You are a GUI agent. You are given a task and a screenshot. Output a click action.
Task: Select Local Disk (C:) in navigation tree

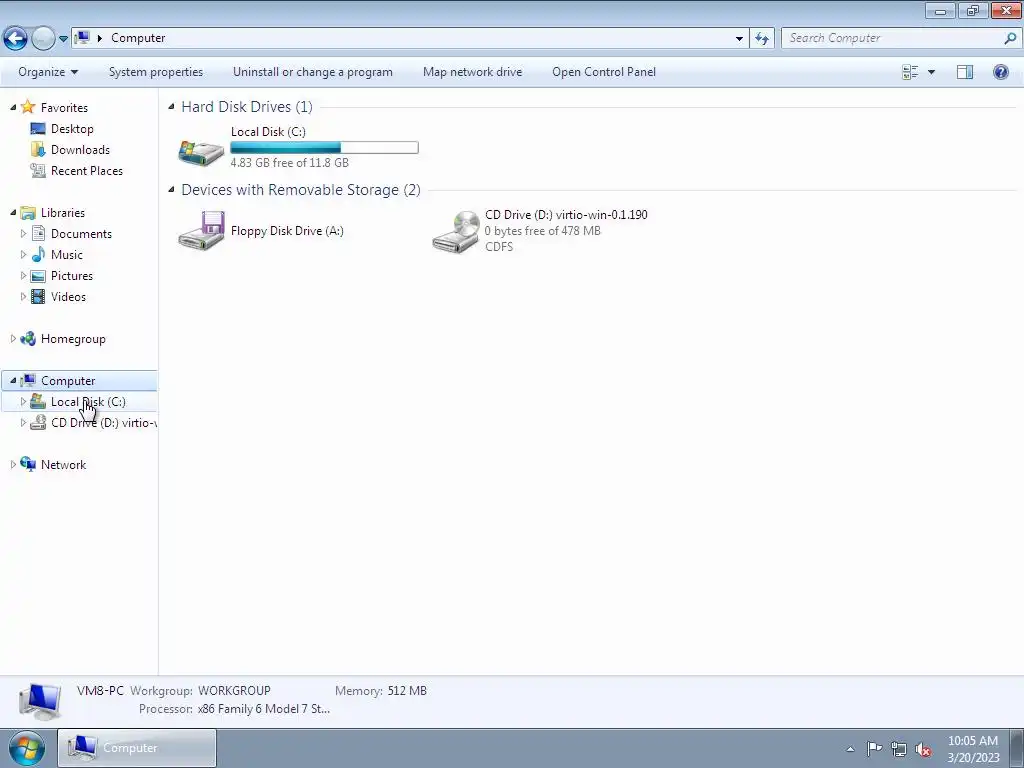click(88, 402)
